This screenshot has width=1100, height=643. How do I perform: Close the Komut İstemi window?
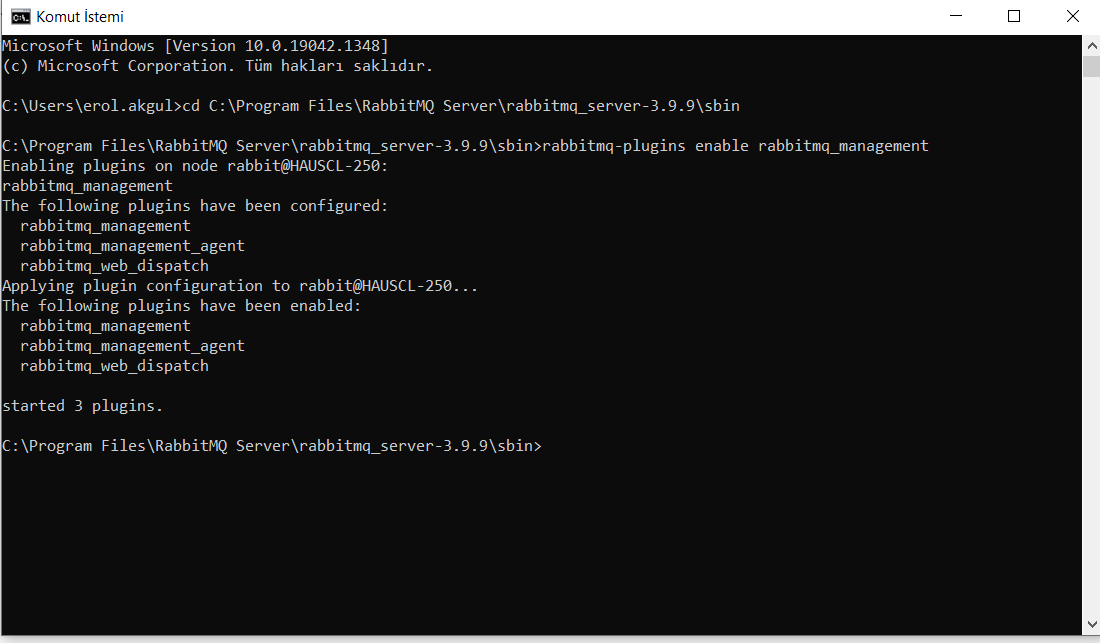[x=1072, y=17]
